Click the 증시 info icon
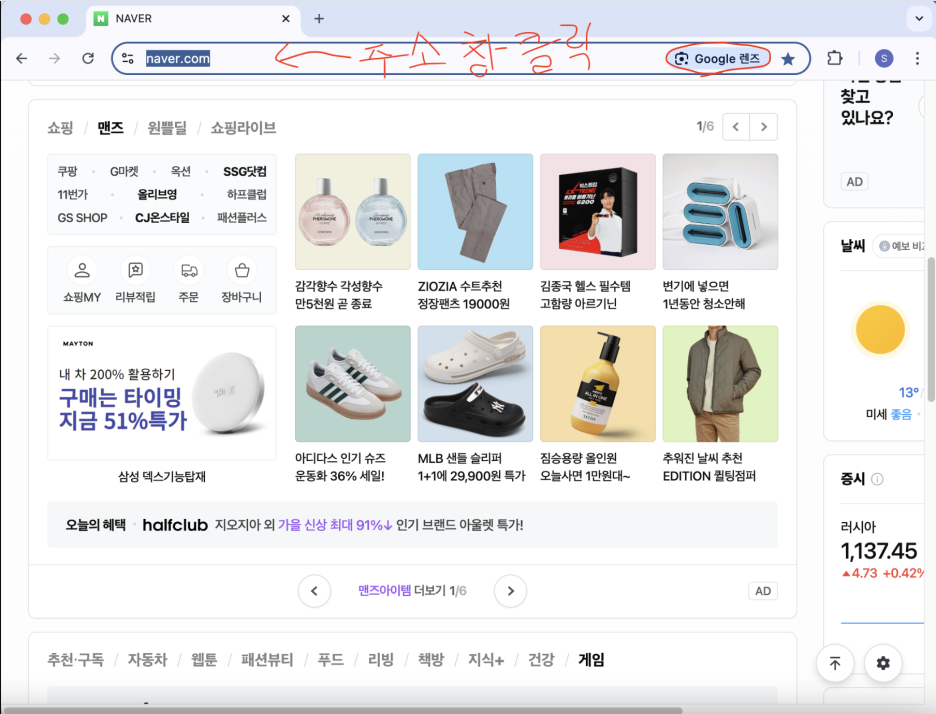Screen dimensions: 936x714 [877, 479]
